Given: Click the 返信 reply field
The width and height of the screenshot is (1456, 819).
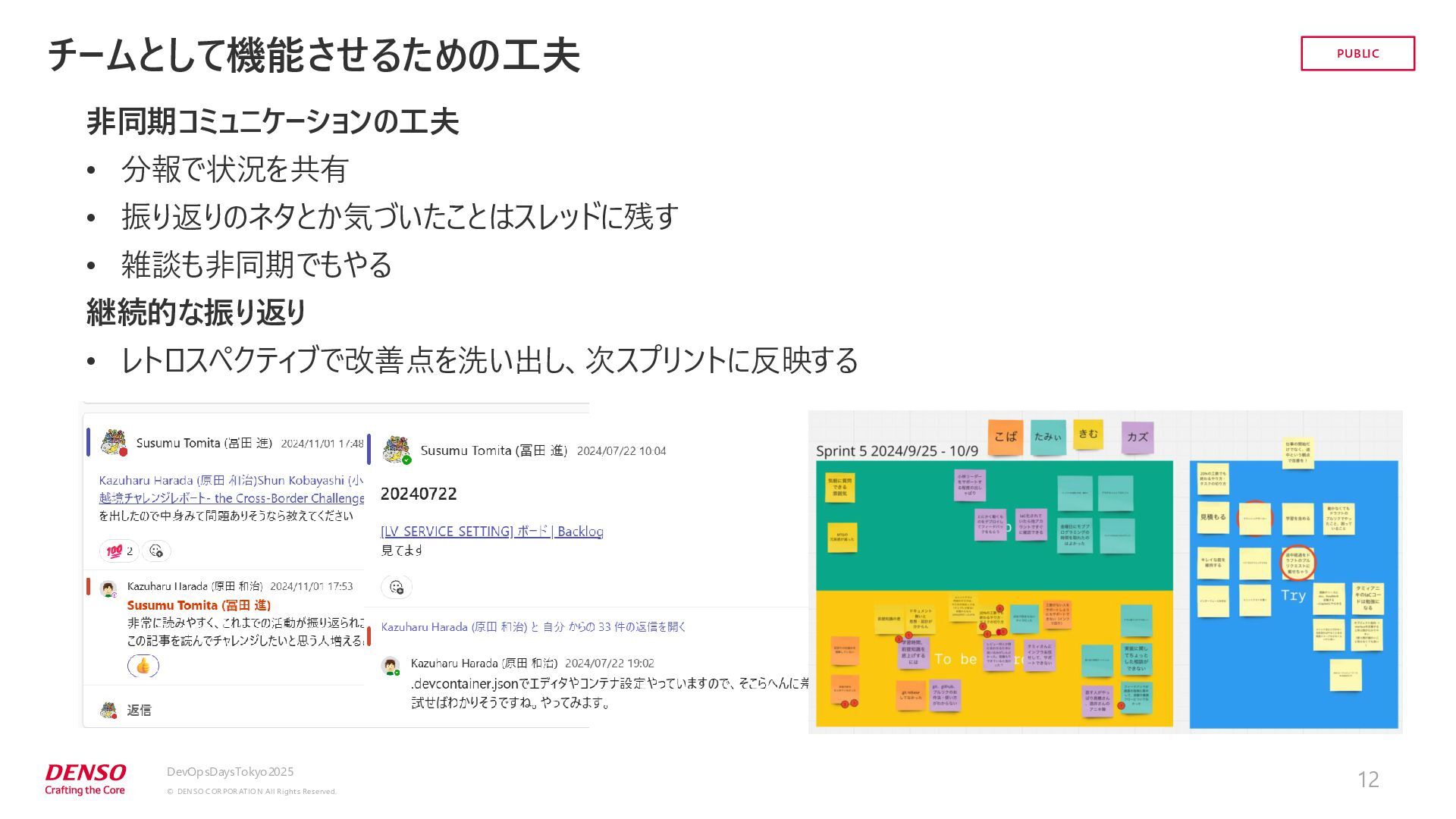Looking at the screenshot, I should pos(139,710).
